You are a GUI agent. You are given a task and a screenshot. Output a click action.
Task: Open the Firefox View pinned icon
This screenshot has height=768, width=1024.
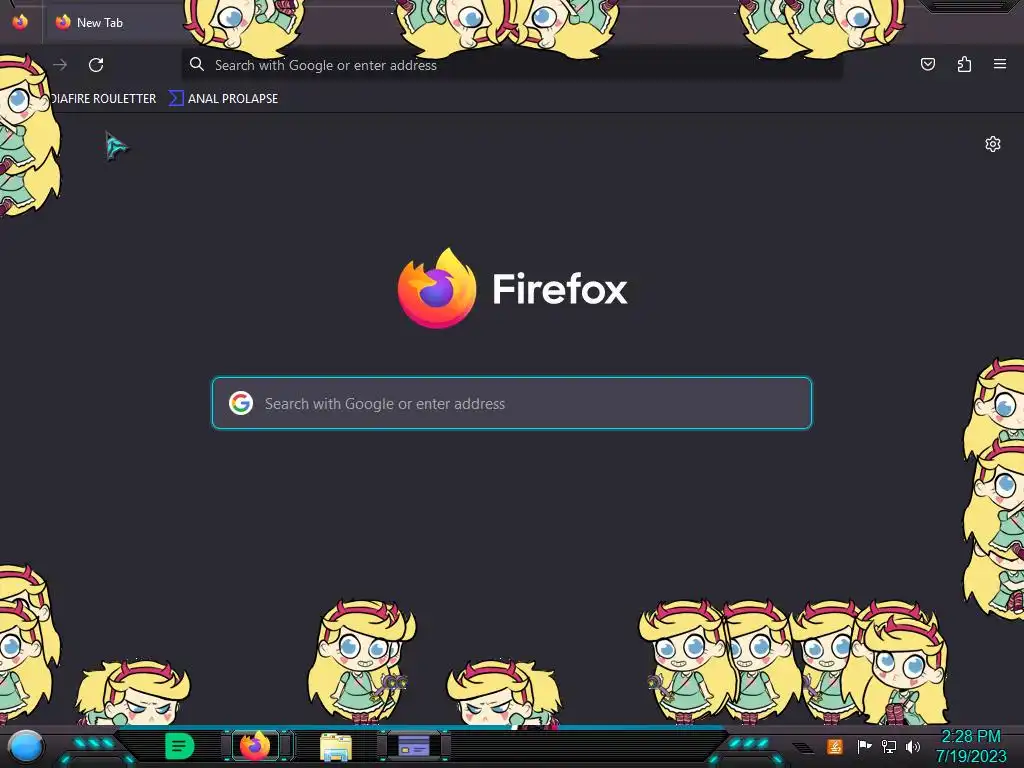point(20,22)
